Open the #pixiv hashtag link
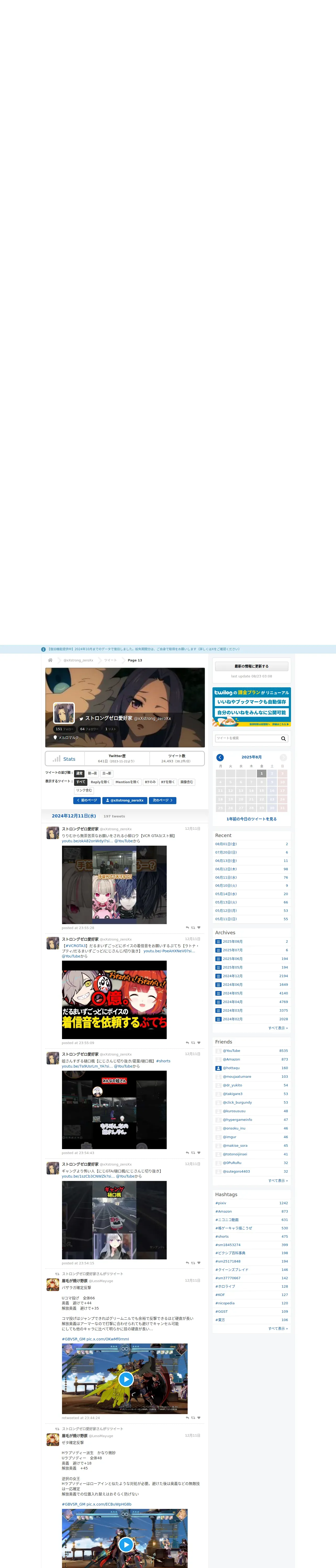 click(x=221, y=1203)
